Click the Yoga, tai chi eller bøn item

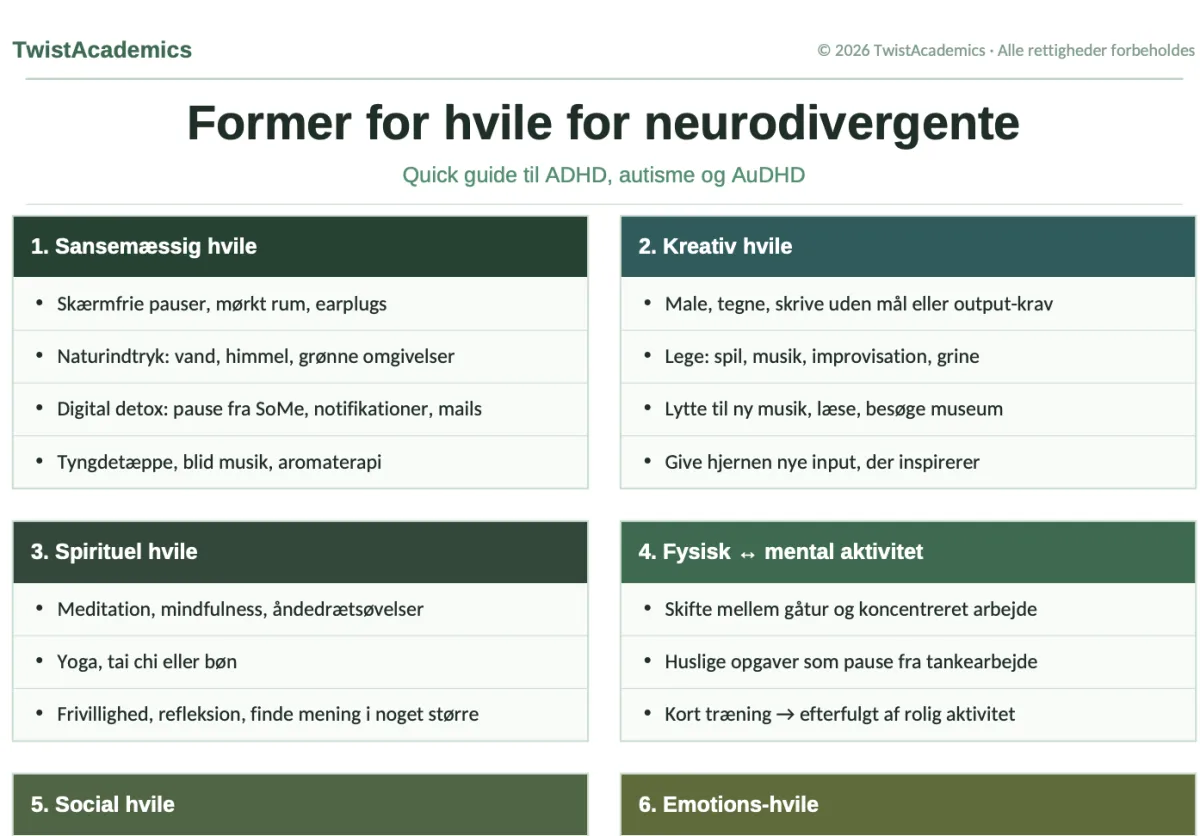pyautogui.click(x=300, y=662)
